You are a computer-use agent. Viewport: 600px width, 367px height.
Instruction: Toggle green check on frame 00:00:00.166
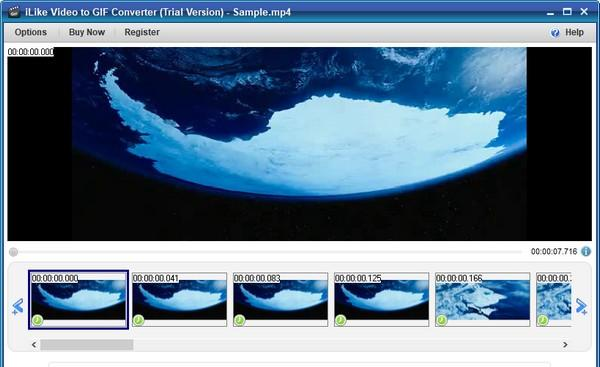pyautogui.click(x=441, y=320)
